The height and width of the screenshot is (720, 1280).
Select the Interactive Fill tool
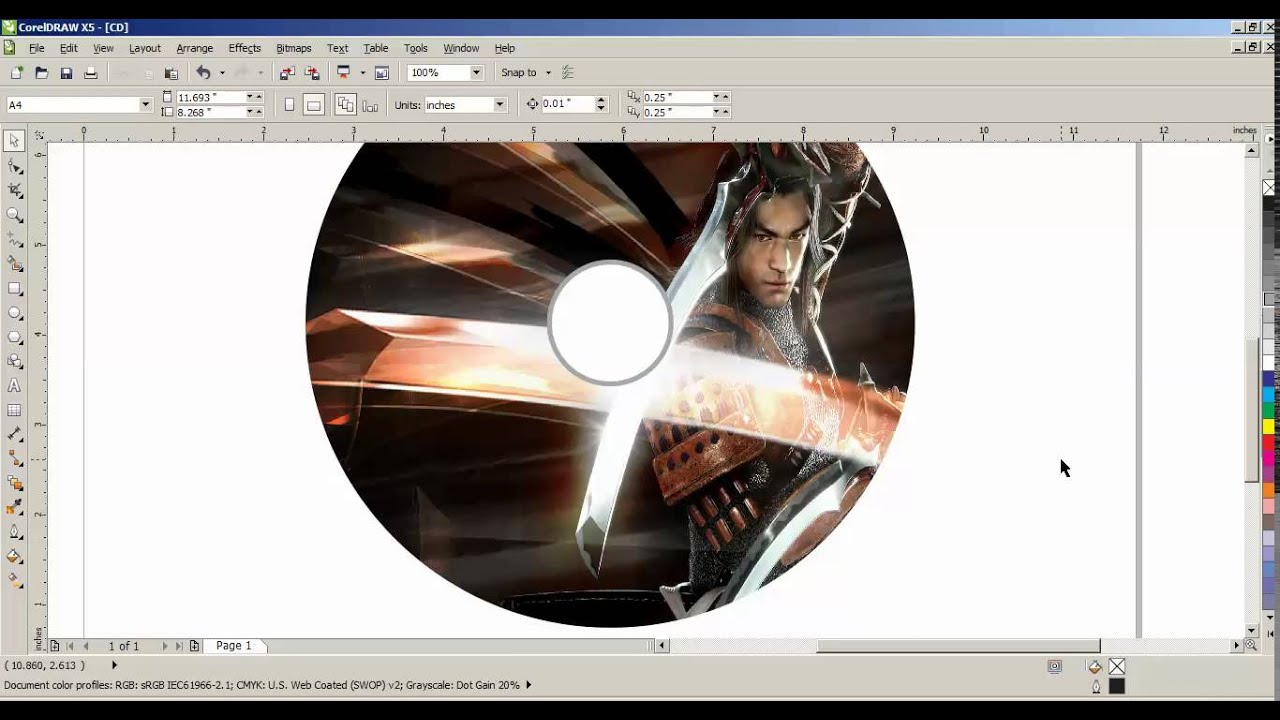(15, 581)
